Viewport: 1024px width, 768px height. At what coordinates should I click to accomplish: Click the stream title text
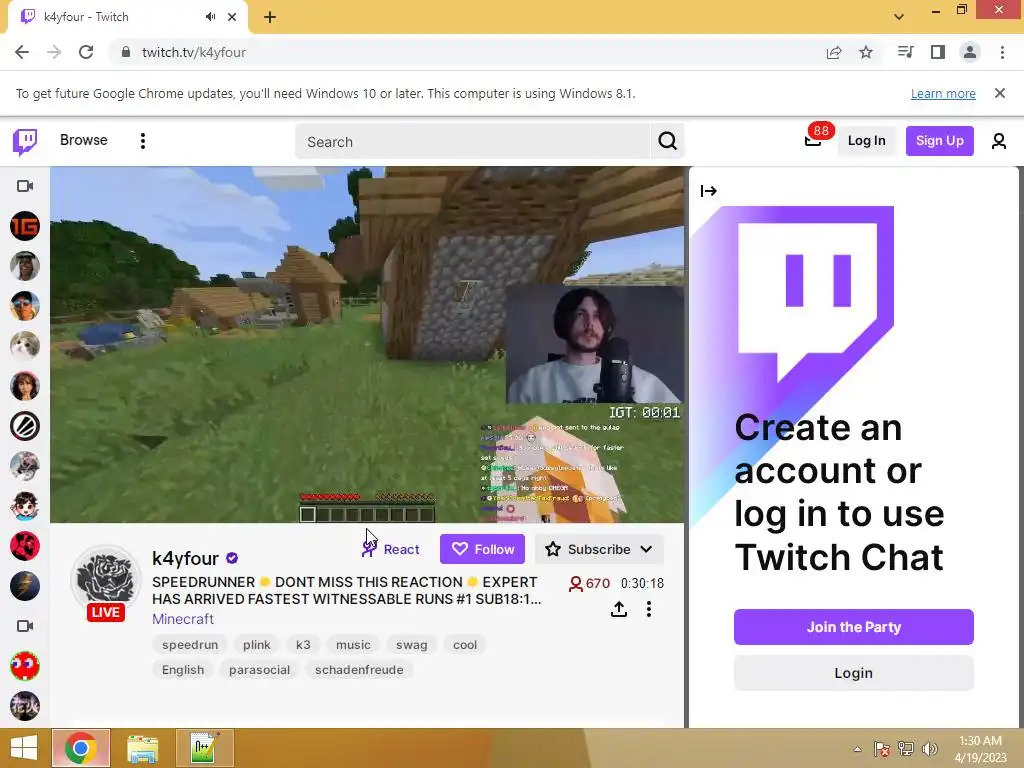[346, 590]
